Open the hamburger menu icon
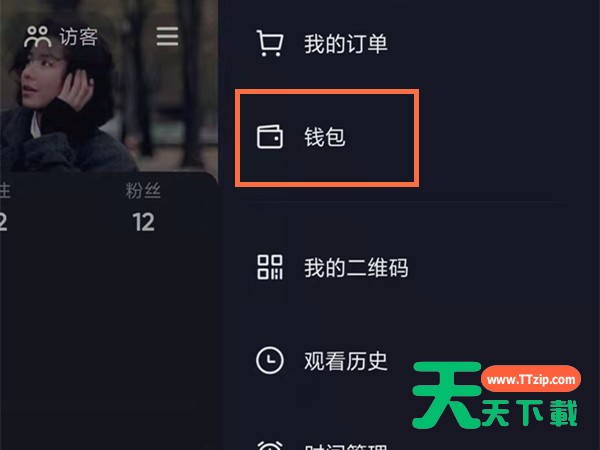The width and height of the screenshot is (600, 450). pos(167,37)
